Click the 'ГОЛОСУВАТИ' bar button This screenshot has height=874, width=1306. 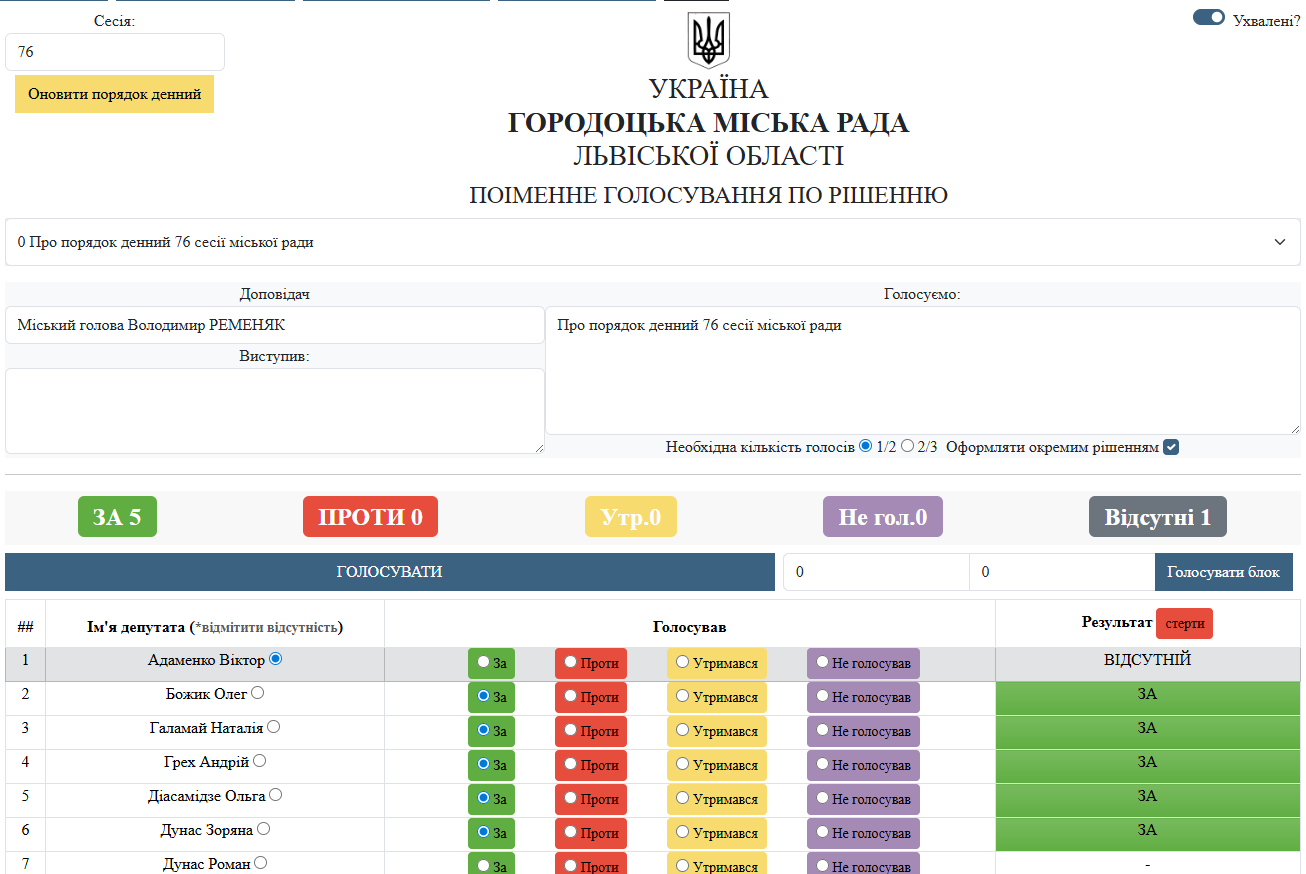tap(390, 572)
